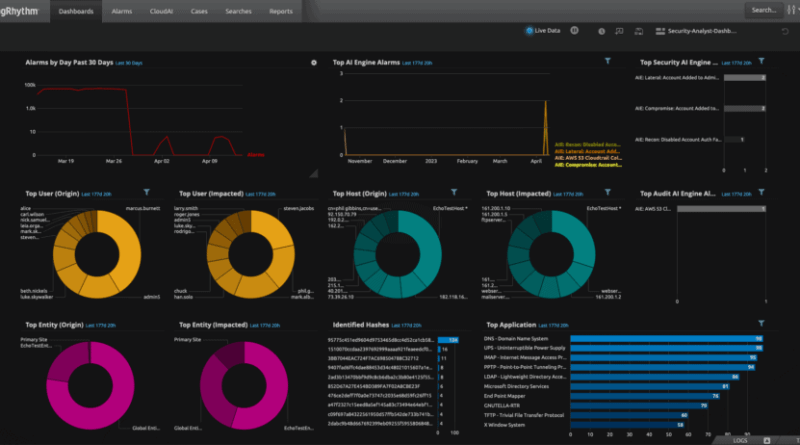Click the steven.jacobs label in Top User (Impacted)
The height and width of the screenshot is (445, 800).
click(299, 208)
